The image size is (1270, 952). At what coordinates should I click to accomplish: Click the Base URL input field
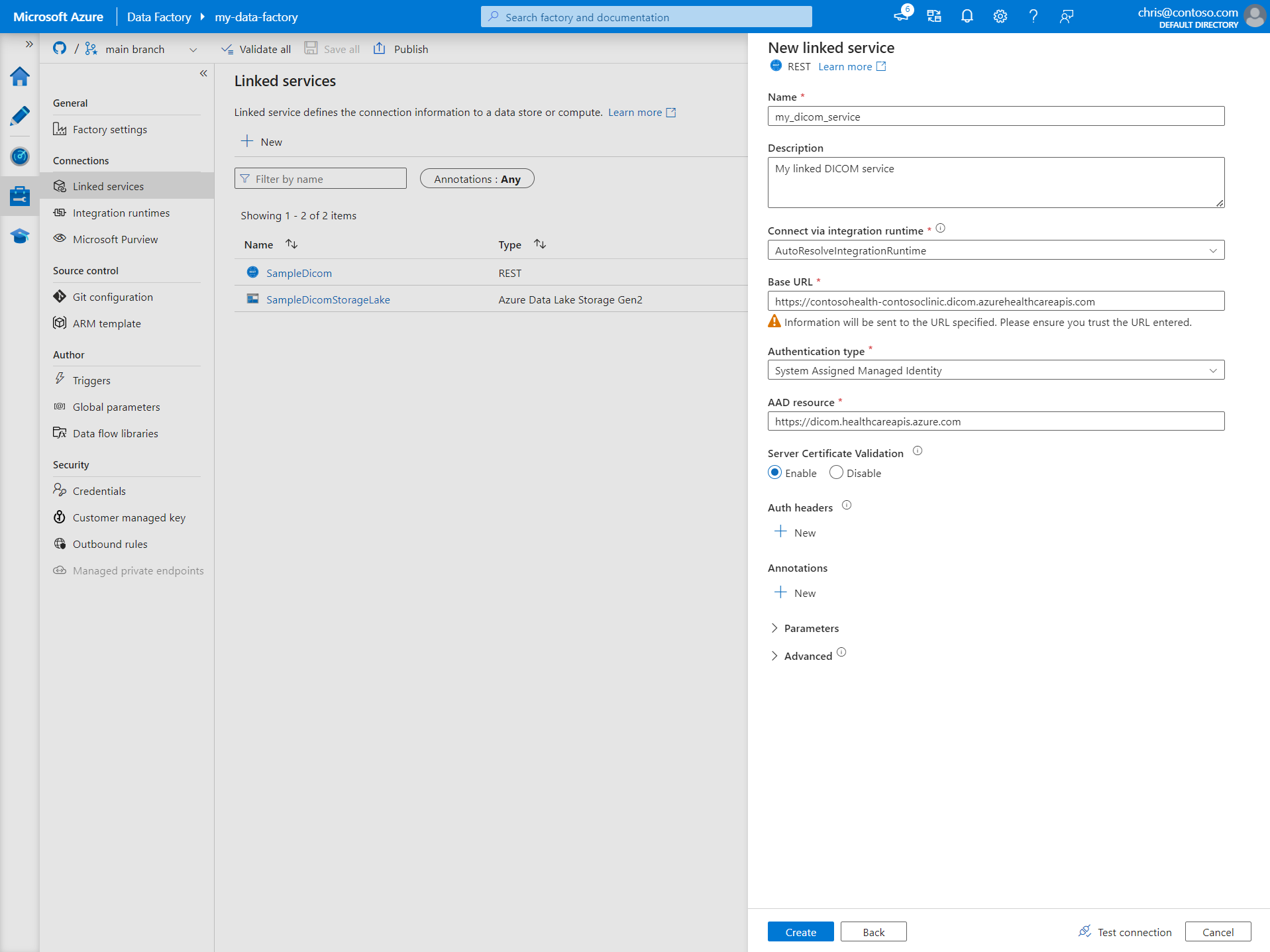[x=995, y=301]
